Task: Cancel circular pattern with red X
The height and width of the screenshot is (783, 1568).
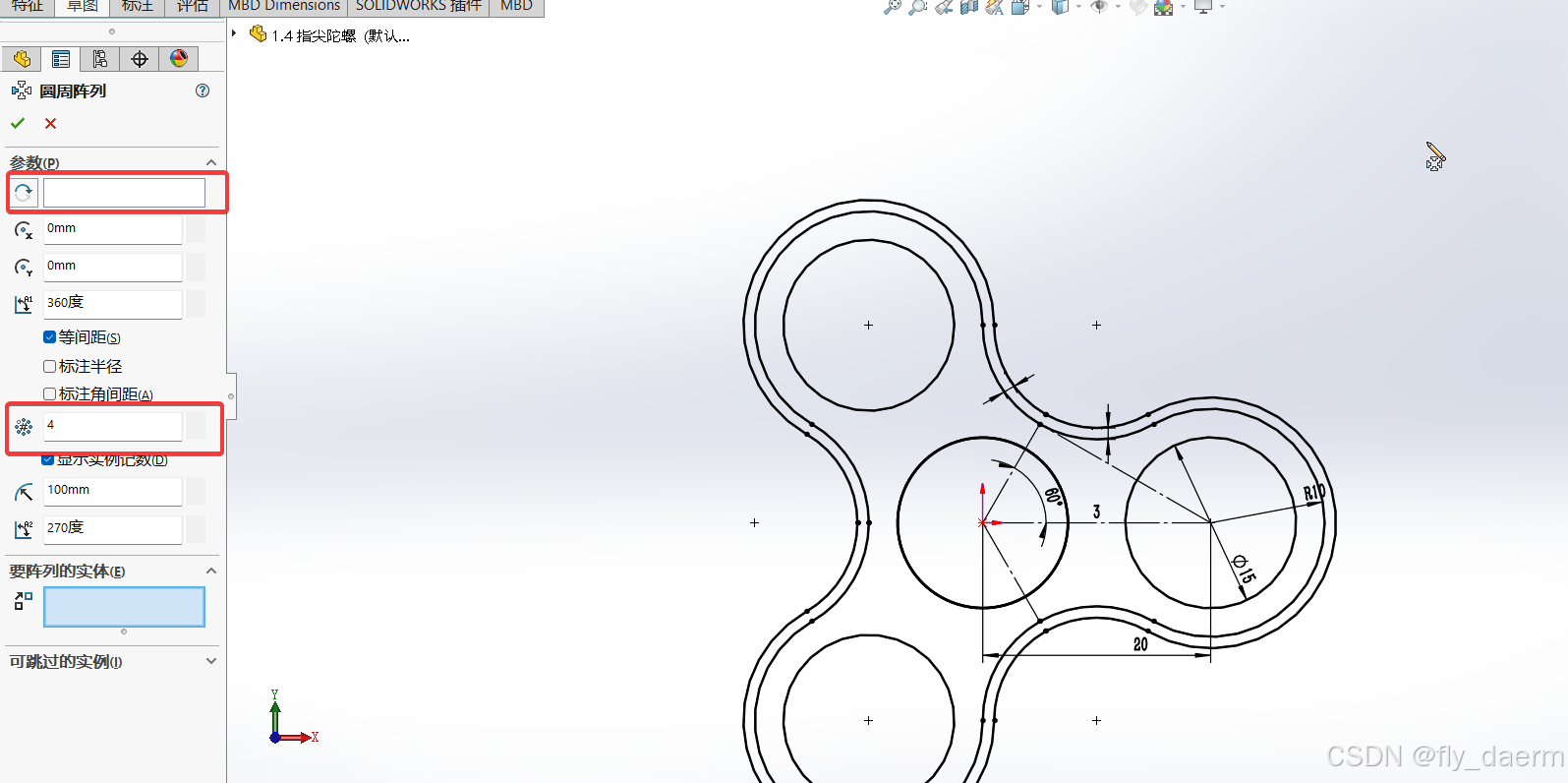Action: 51,123
